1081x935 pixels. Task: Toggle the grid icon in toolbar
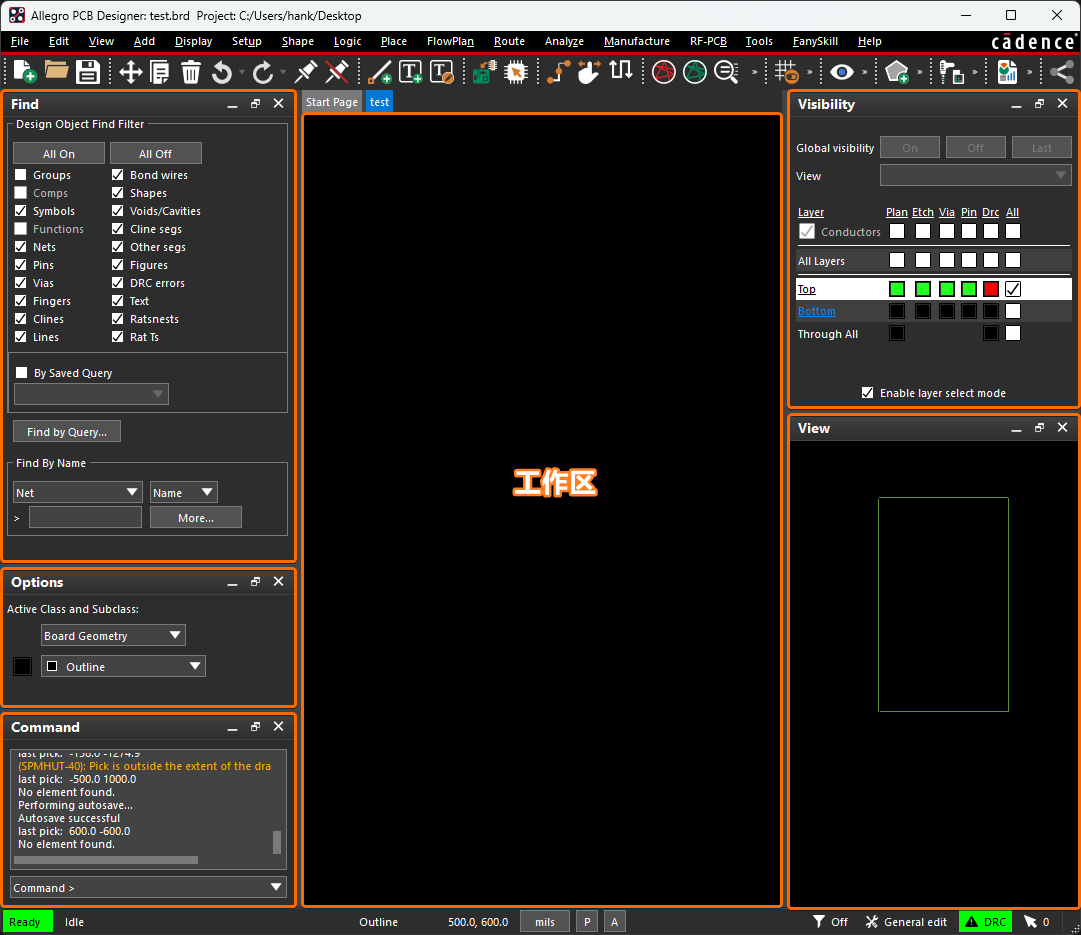(787, 72)
